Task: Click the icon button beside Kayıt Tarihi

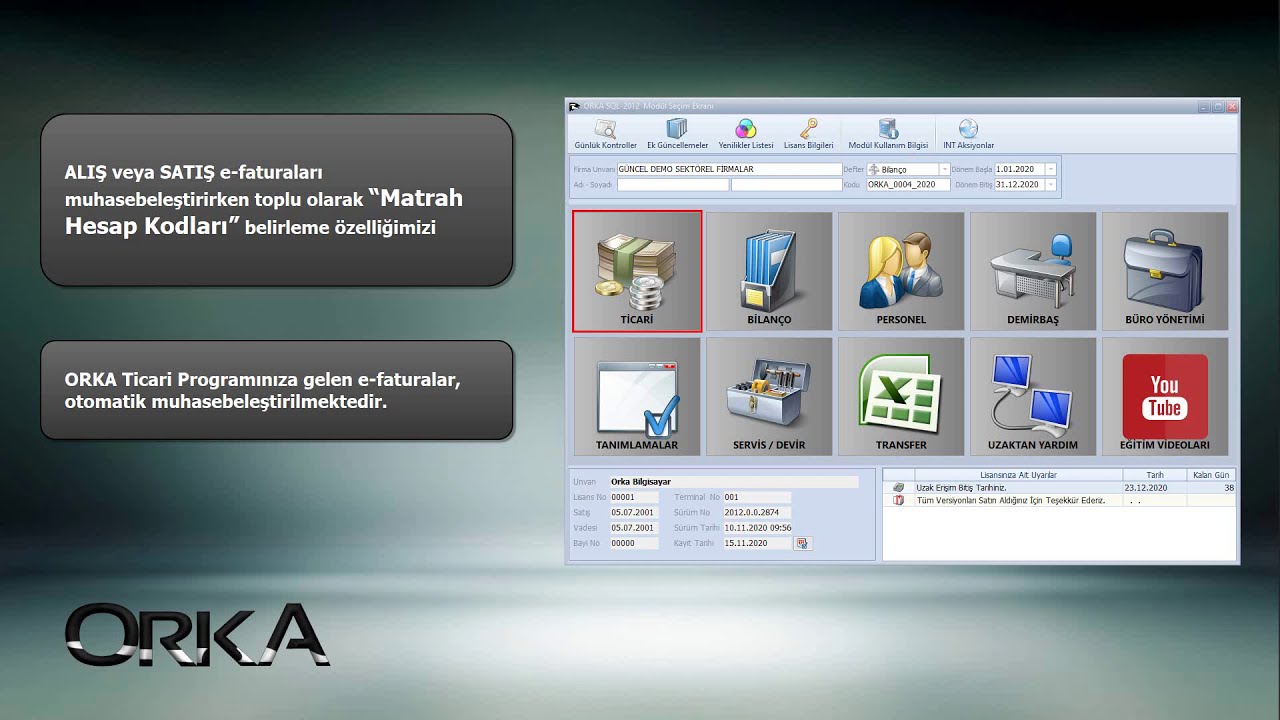Action: (x=803, y=543)
